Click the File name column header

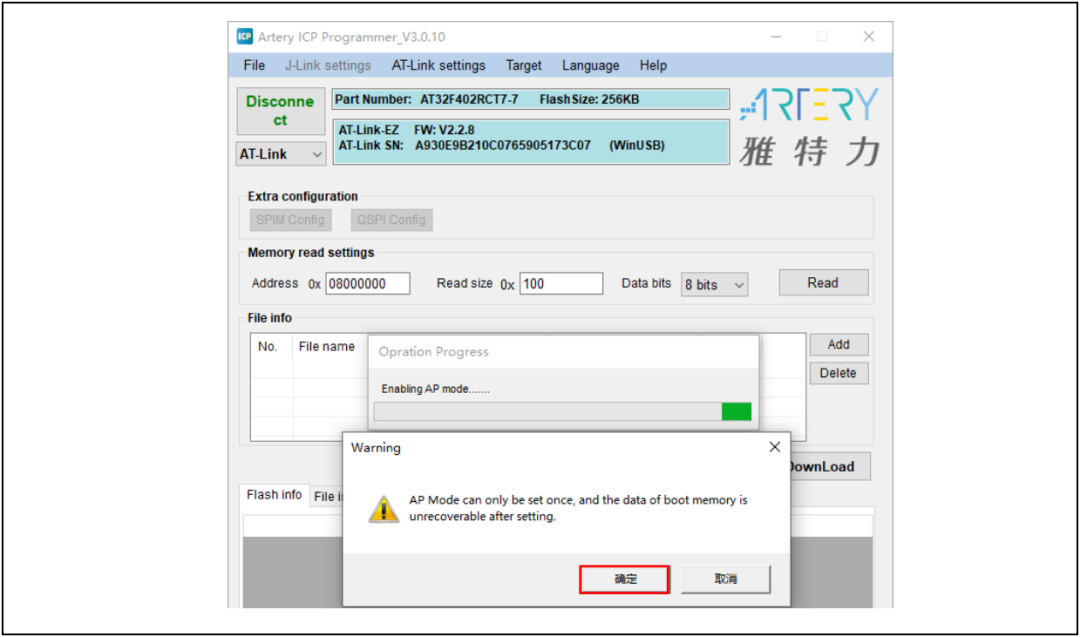pyautogui.click(x=326, y=346)
